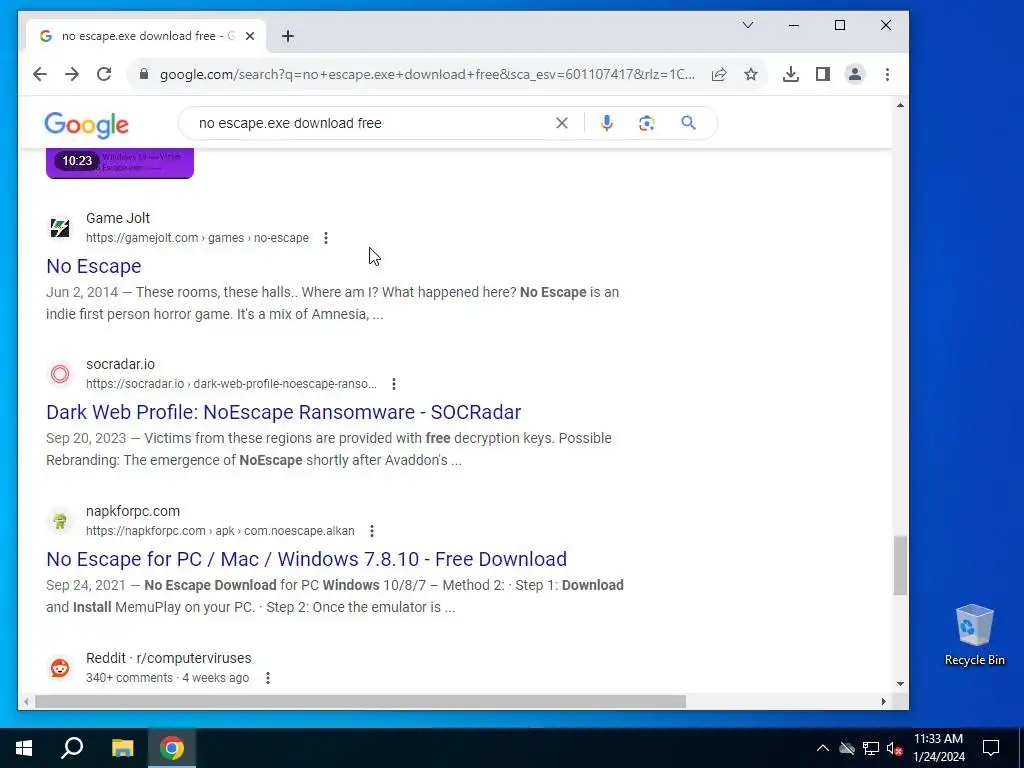Open More options for napkforpc.com result
The height and width of the screenshot is (768, 1024).
372,531
